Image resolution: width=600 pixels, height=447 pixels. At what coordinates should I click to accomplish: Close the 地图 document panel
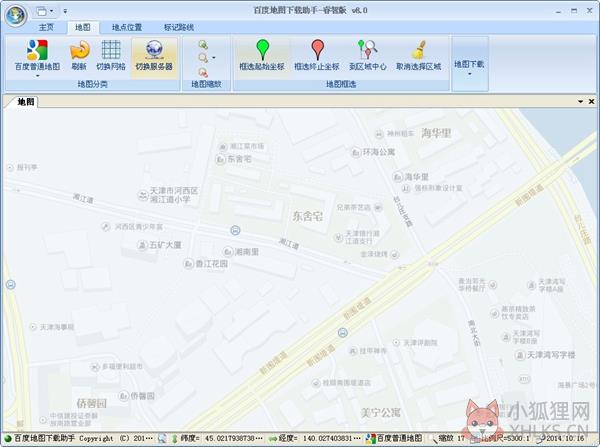591,101
